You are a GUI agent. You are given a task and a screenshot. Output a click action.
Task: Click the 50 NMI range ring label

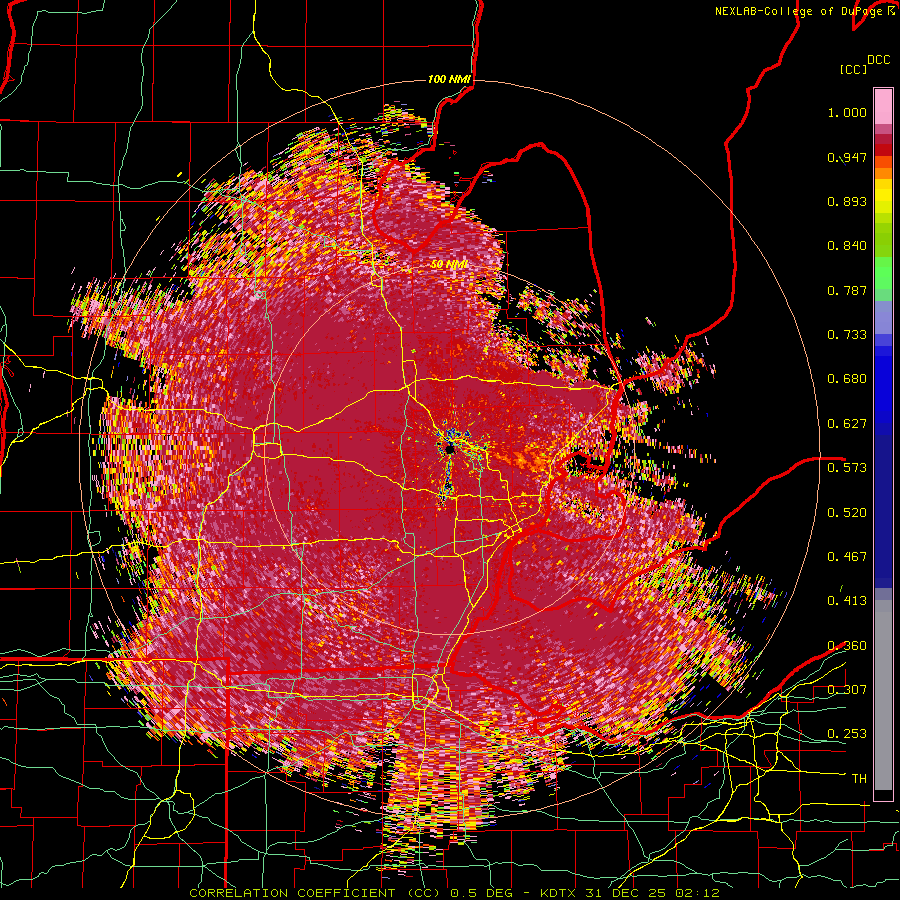(449, 265)
